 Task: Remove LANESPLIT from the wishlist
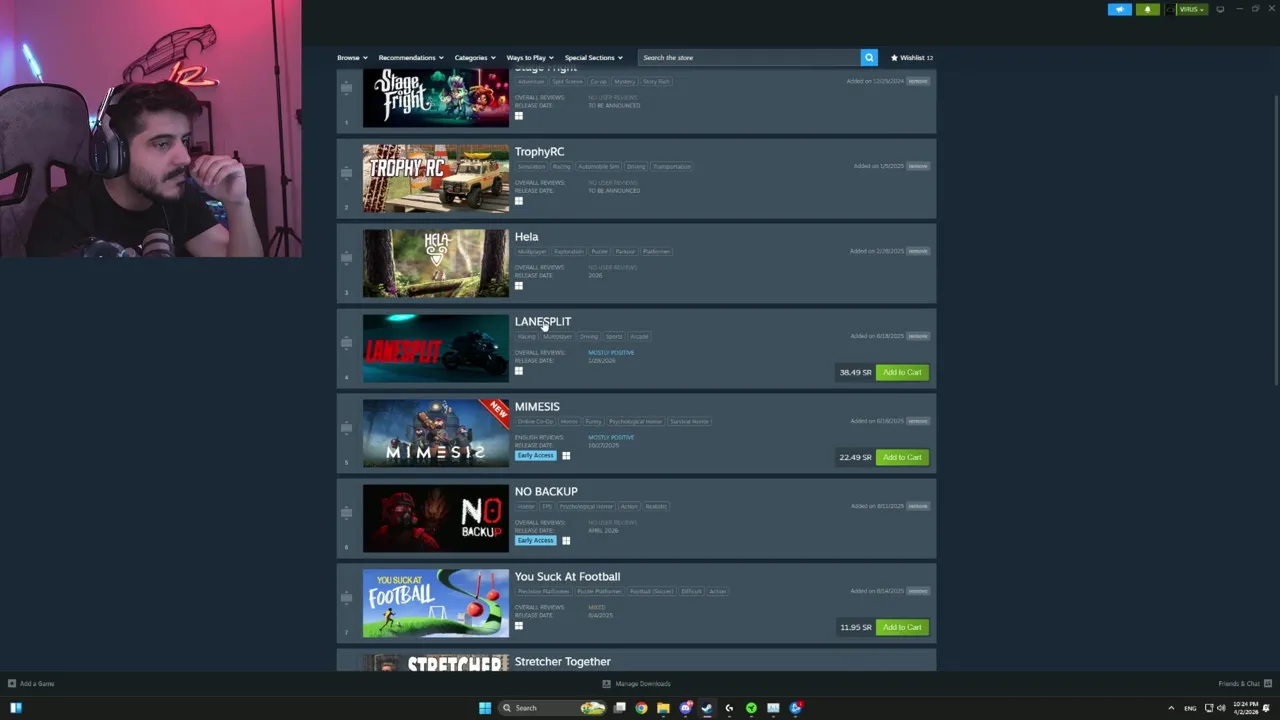pos(918,336)
